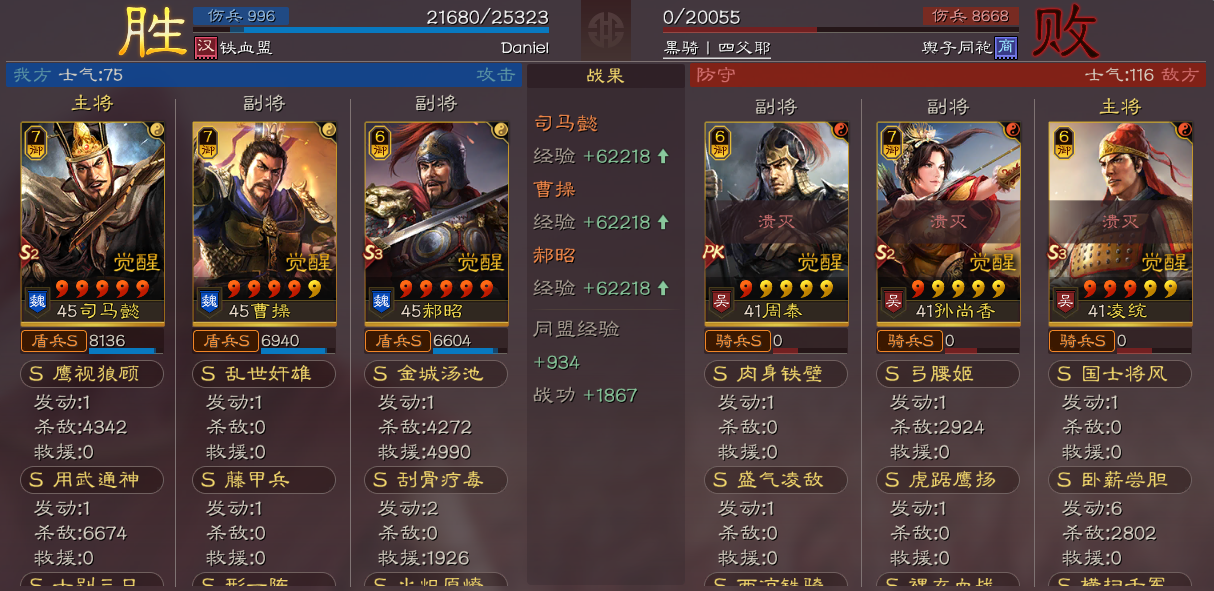Select the 弓腰姬 skill button
Viewport: 1214px width, 591px height.
pyautogui.click(x=948, y=374)
